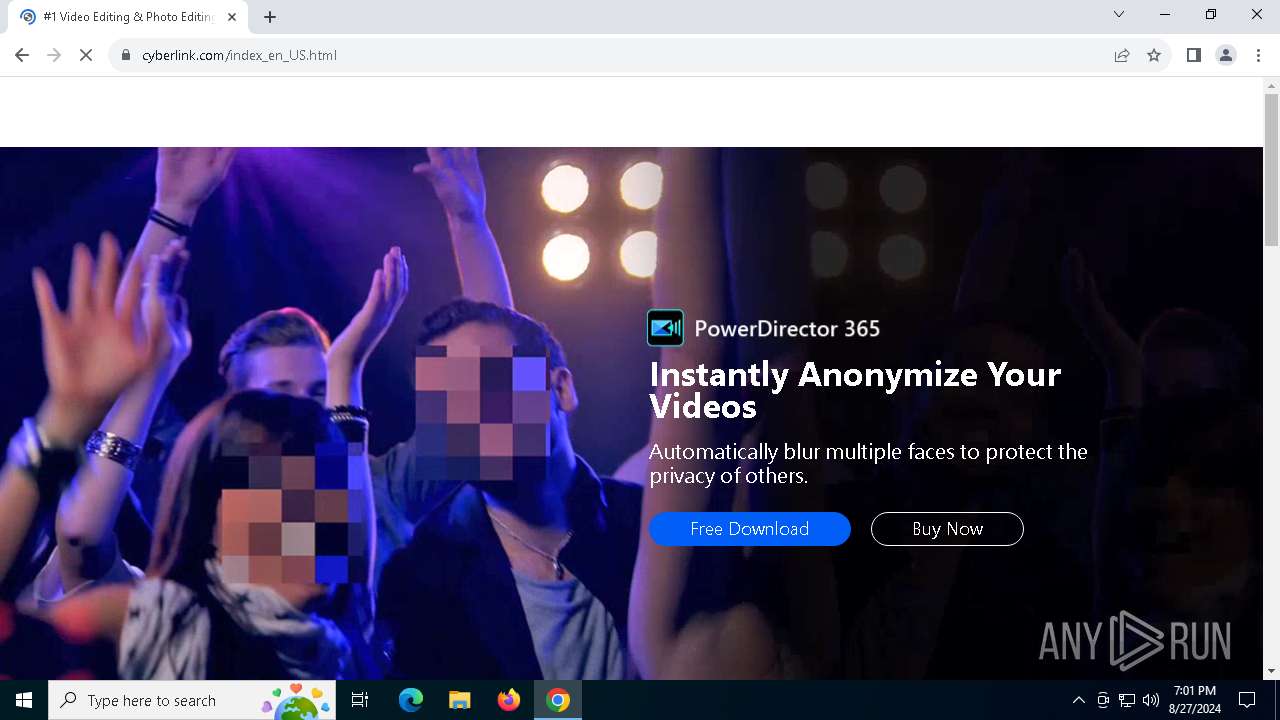Image resolution: width=1280 pixels, height=720 pixels.
Task: Open Windows Start menu
Action: click(24, 700)
